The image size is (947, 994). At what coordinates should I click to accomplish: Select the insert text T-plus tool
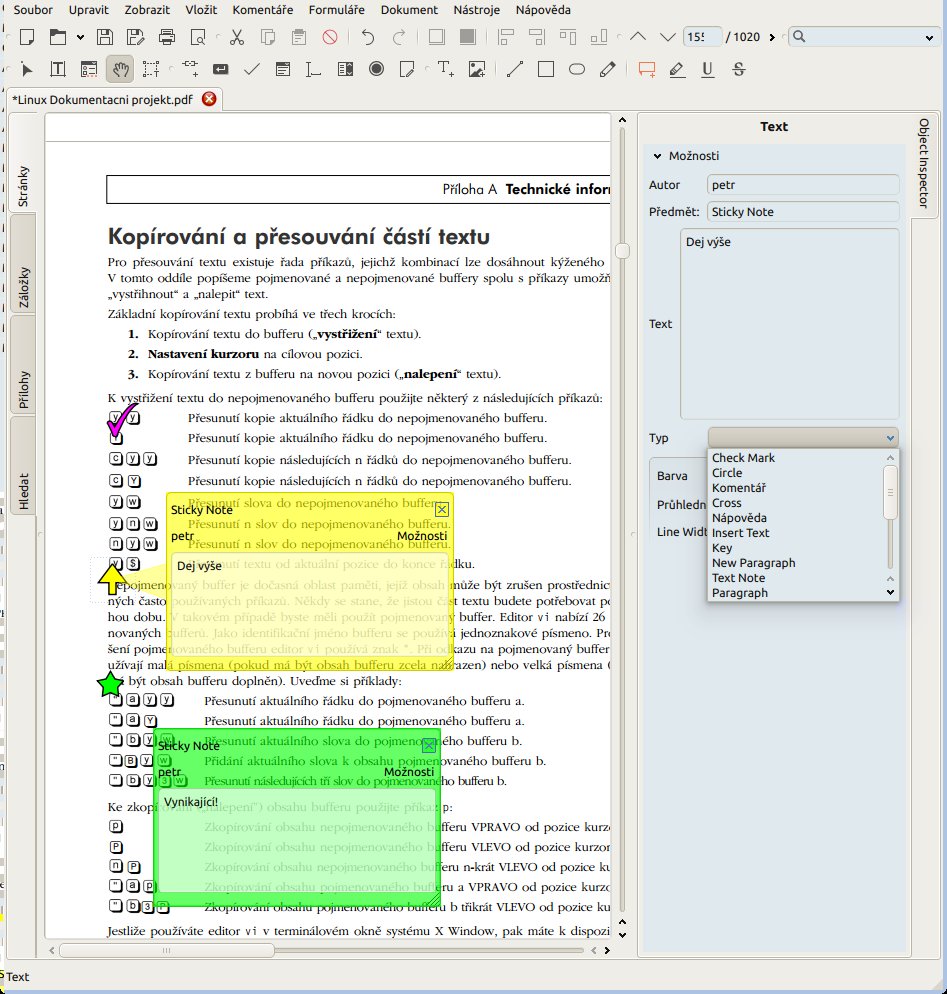446,69
